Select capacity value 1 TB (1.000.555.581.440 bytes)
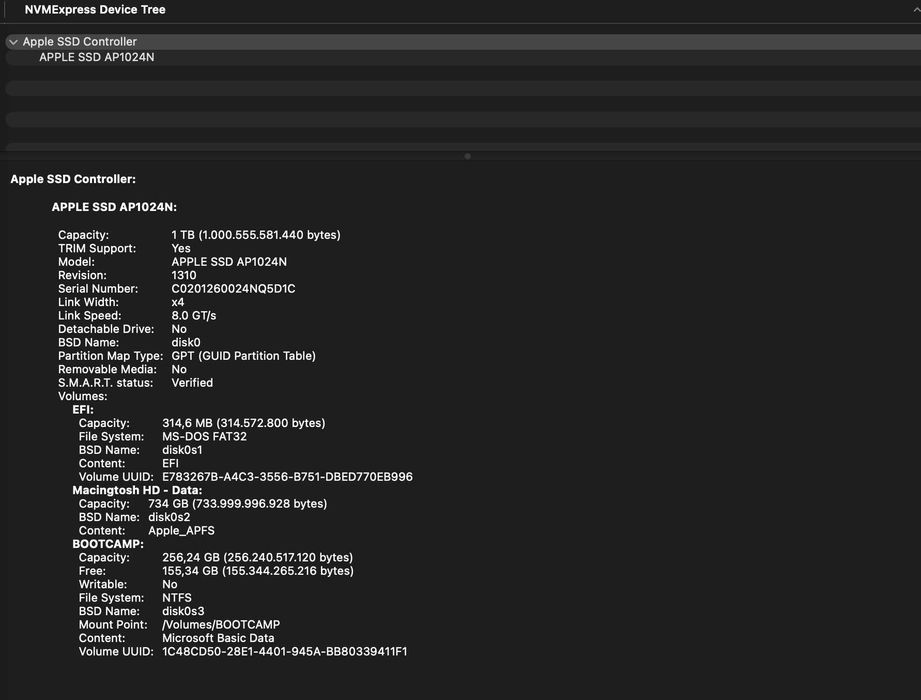 [256, 235]
